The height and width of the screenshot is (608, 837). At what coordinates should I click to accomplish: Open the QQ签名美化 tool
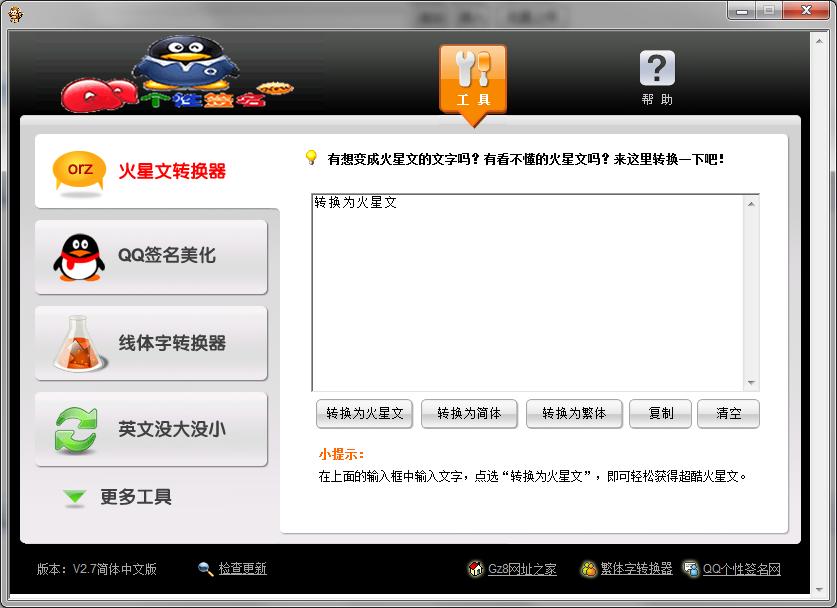pyautogui.click(x=151, y=256)
